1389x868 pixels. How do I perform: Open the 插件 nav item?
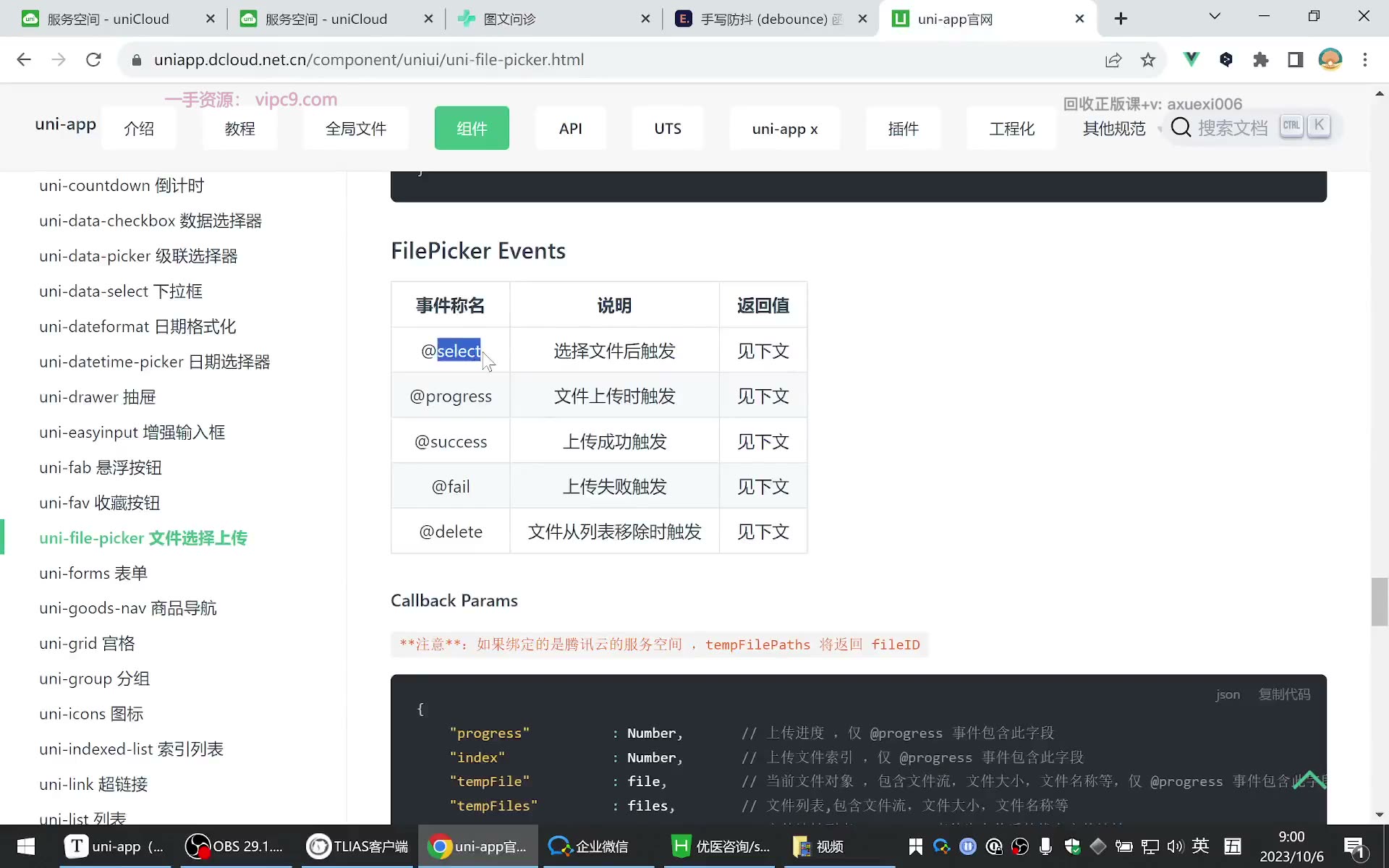904,128
